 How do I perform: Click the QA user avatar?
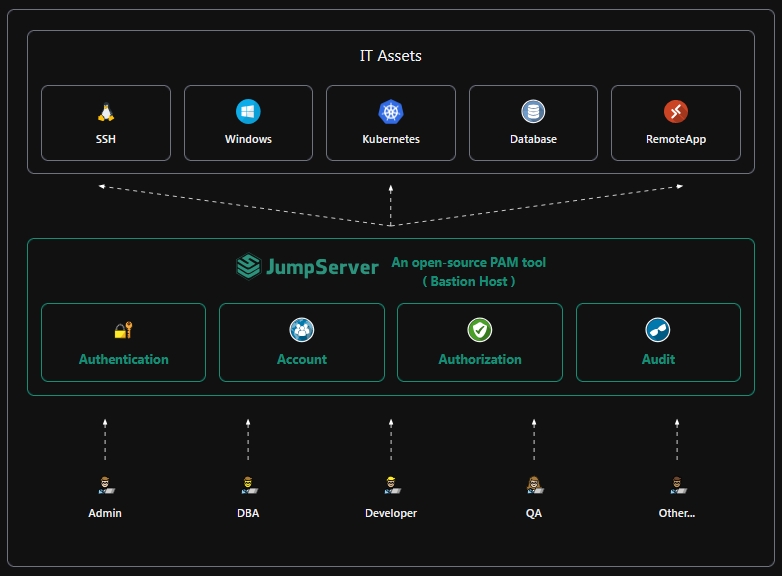point(534,485)
